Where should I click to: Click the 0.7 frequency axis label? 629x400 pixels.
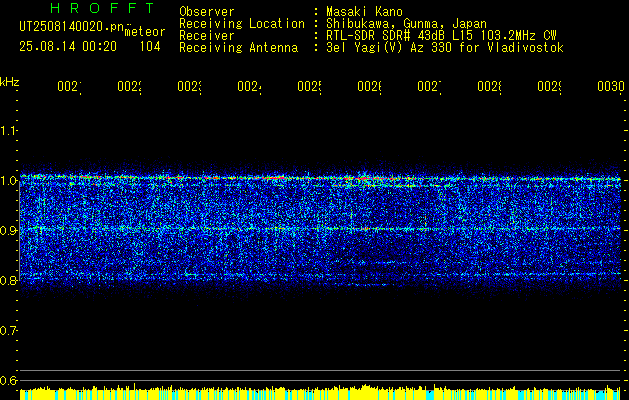(x=8, y=330)
